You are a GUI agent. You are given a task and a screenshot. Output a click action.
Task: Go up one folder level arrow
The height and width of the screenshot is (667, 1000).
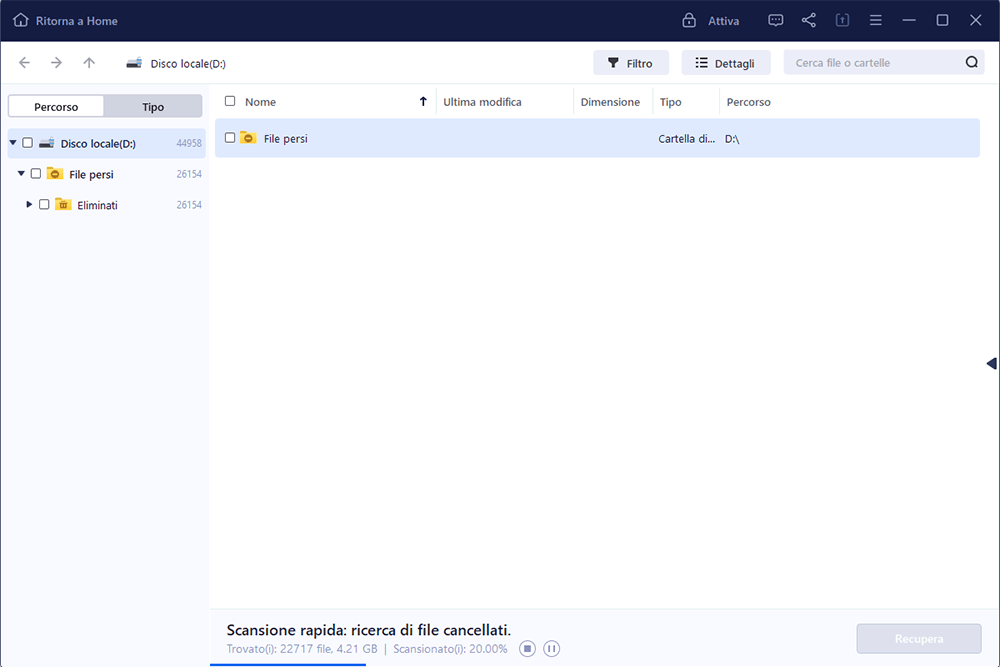click(x=89, y=63)
